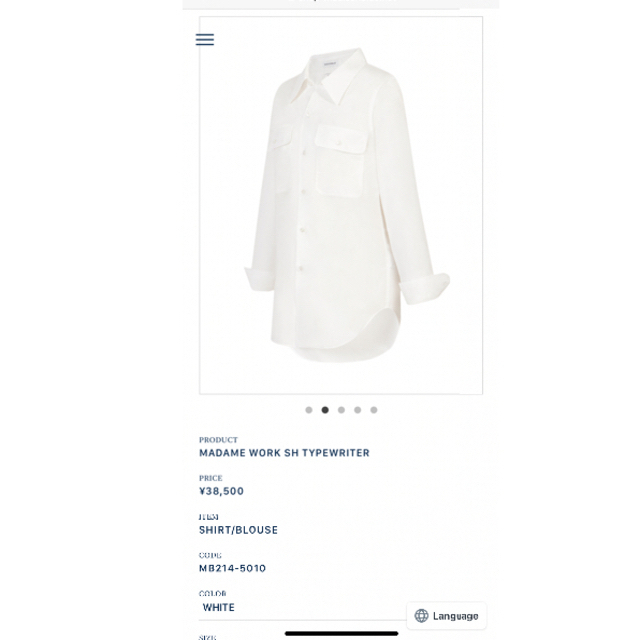
Task: Tap the shirt's left chest pocket
Action: coord(340,161)
